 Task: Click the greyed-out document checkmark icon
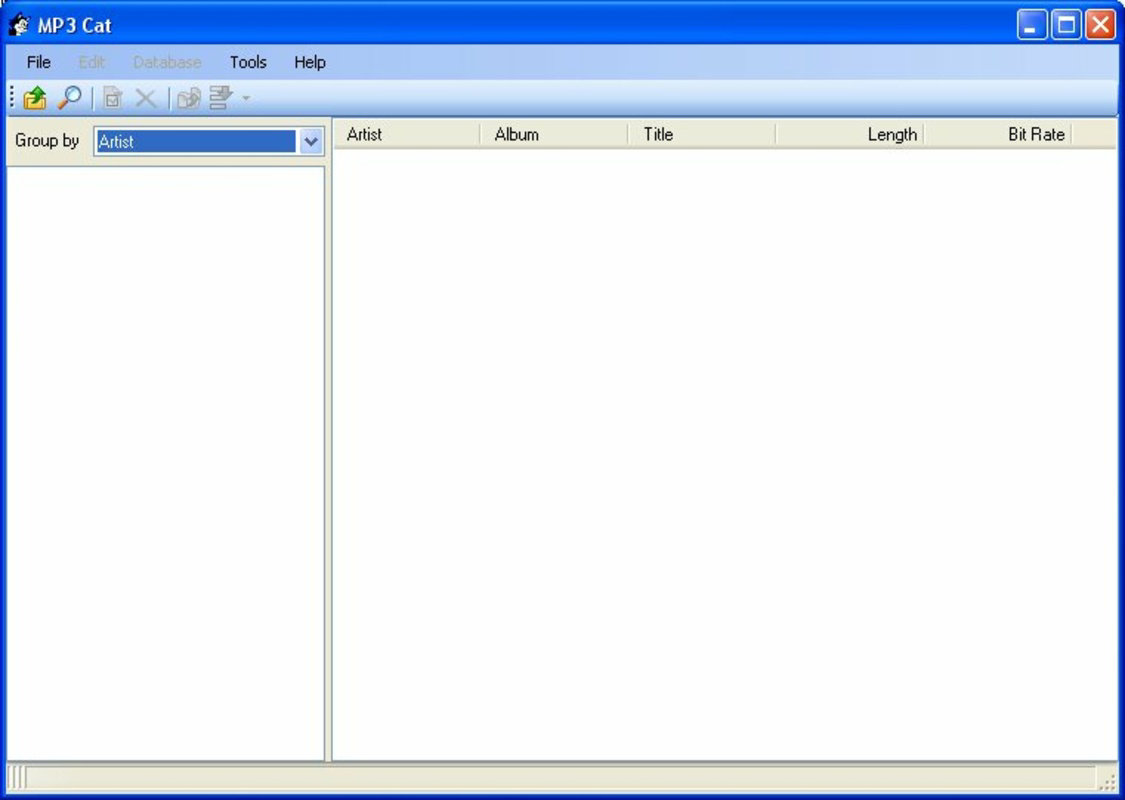[112, 98]
